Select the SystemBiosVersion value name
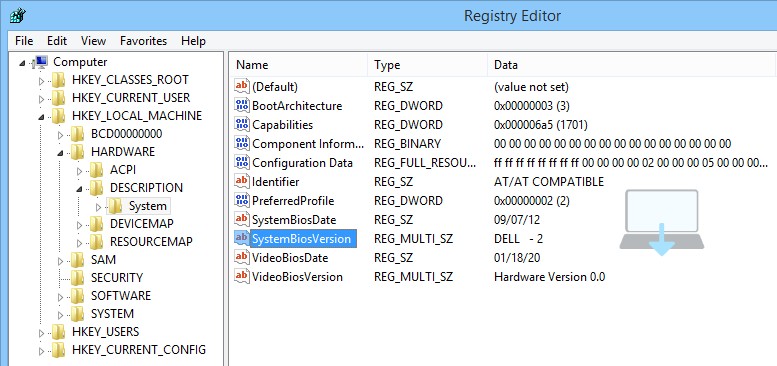The height and width of the screenshot is (366, 777). tap(301, 239)
